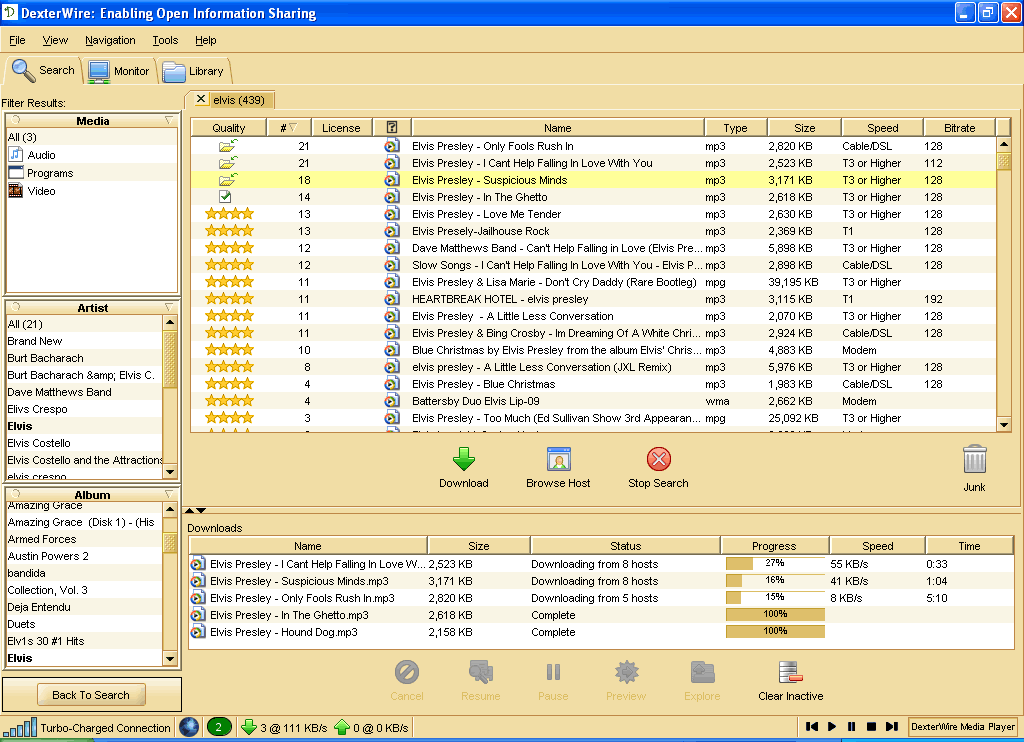Collapse the Artist filter panel arrow
Viewport: 1024px width, 742px height.
[x=169, y=307]
